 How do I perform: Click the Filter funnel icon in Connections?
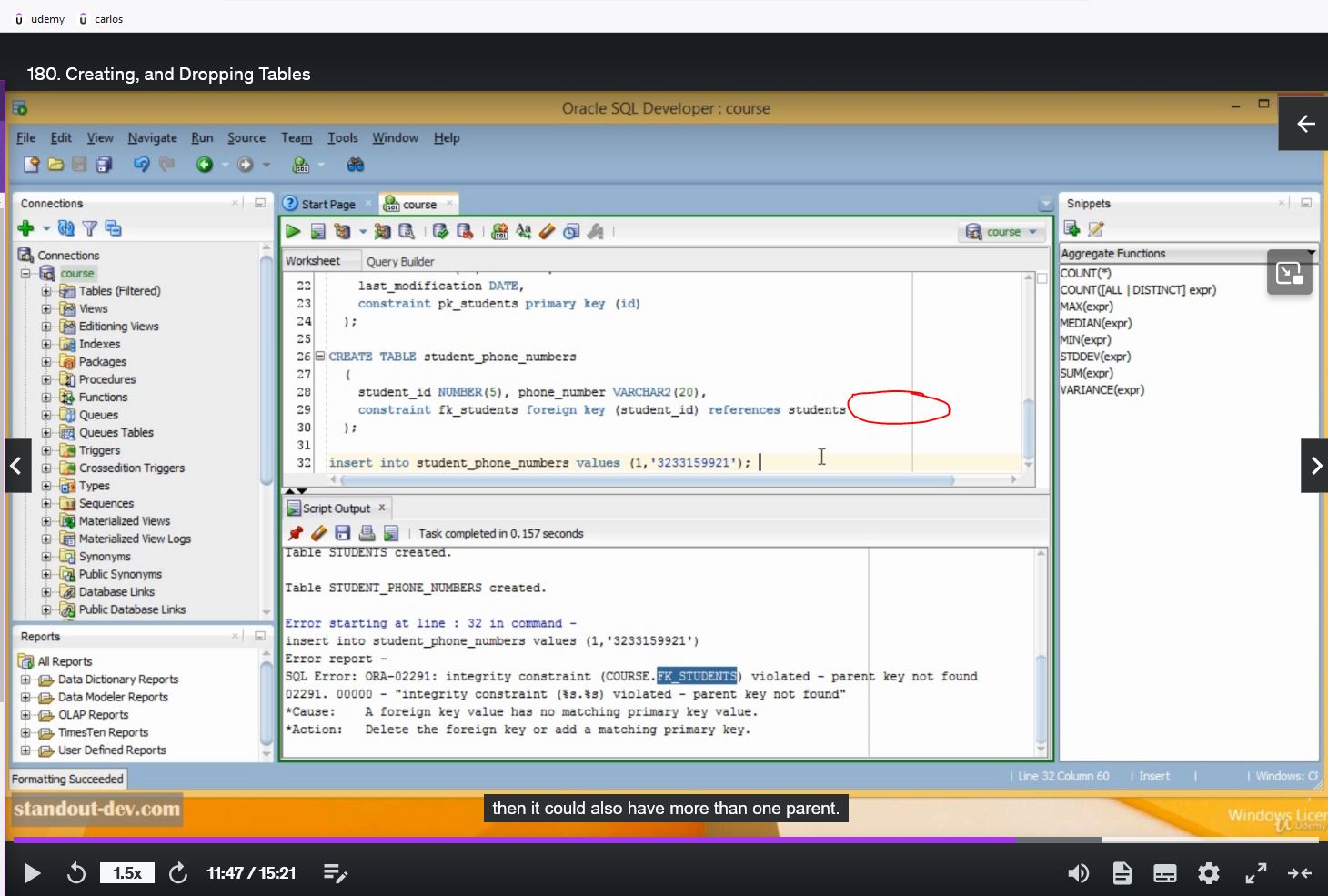point(89,228)
